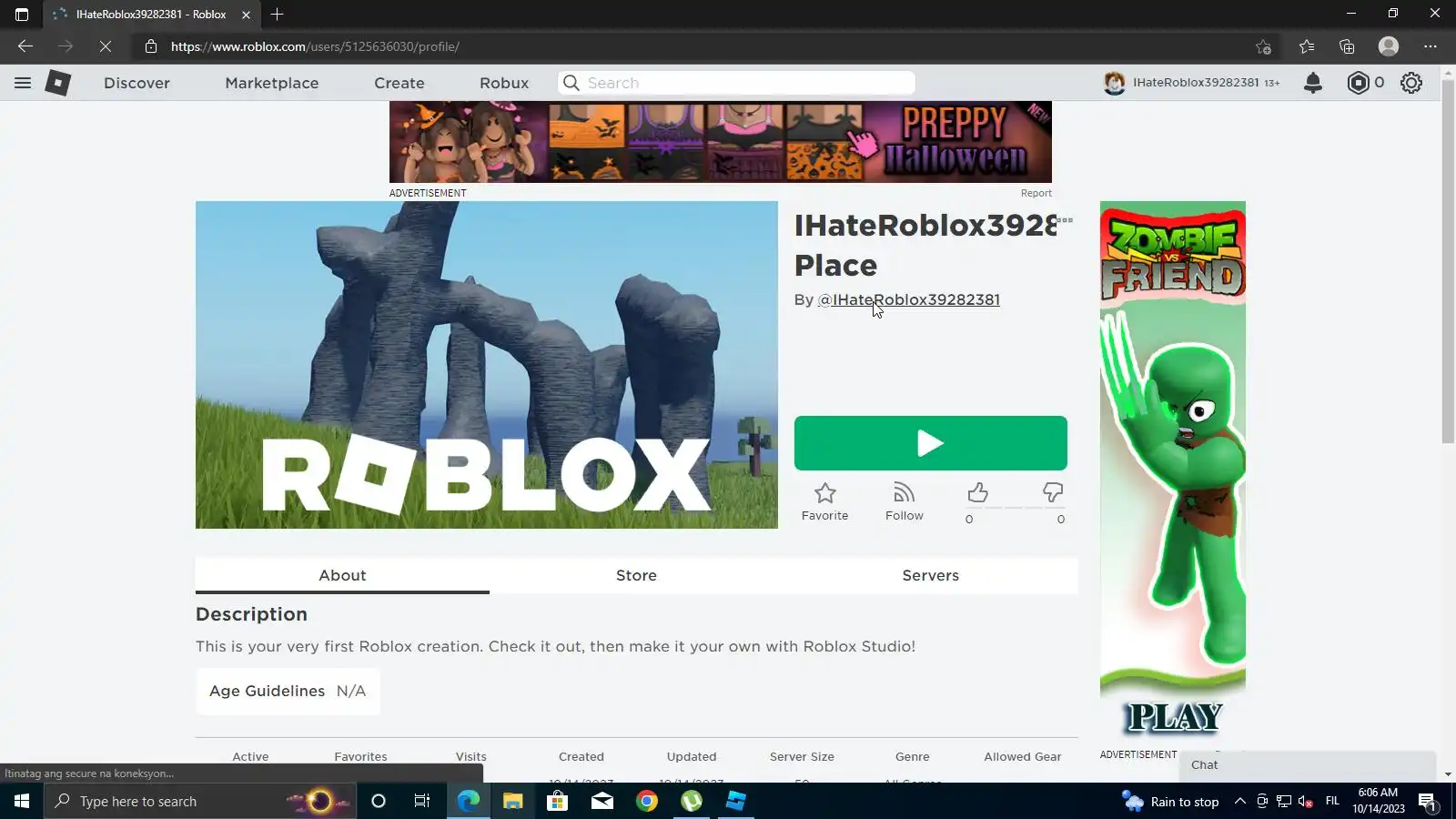The height and width of the screenshot is (819, 1456).
Task: Open a new browser tab
Action: 278,14
